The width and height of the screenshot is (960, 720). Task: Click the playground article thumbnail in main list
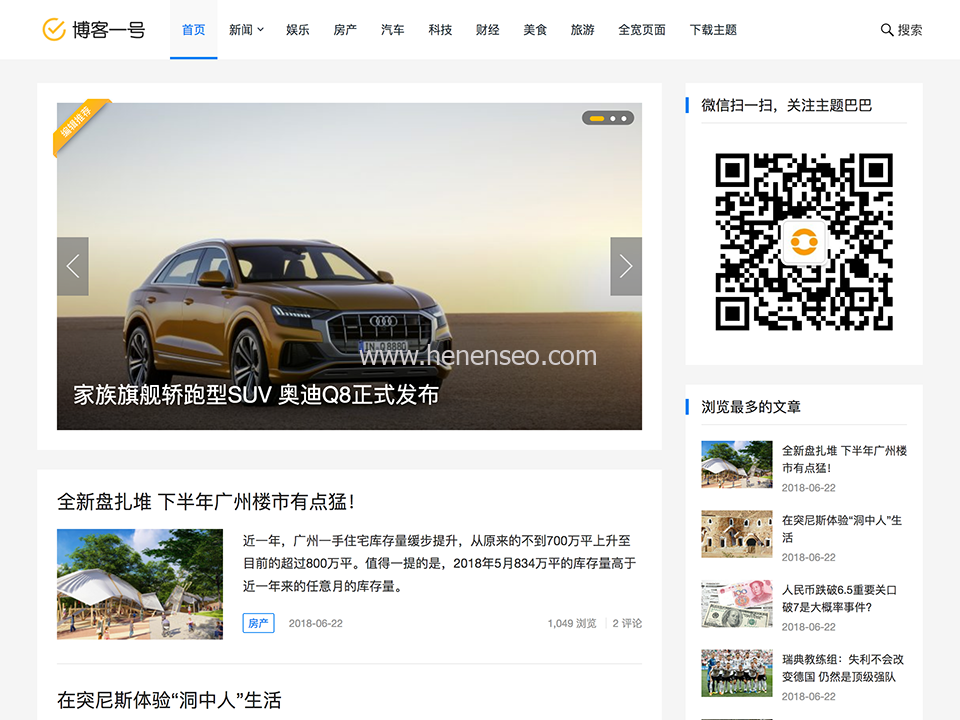click(140, 584)
